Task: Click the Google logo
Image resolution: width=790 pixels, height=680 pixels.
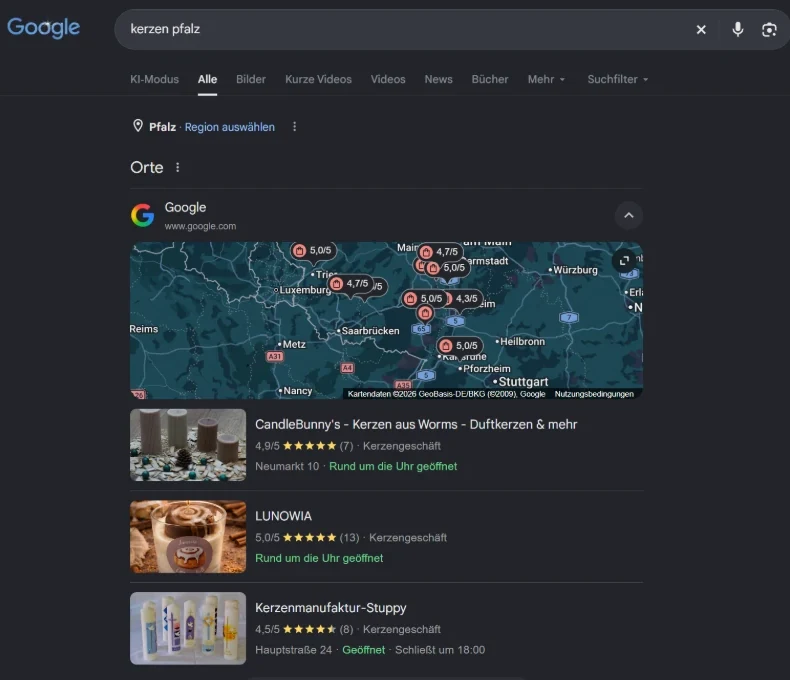Action: point(43,28)
